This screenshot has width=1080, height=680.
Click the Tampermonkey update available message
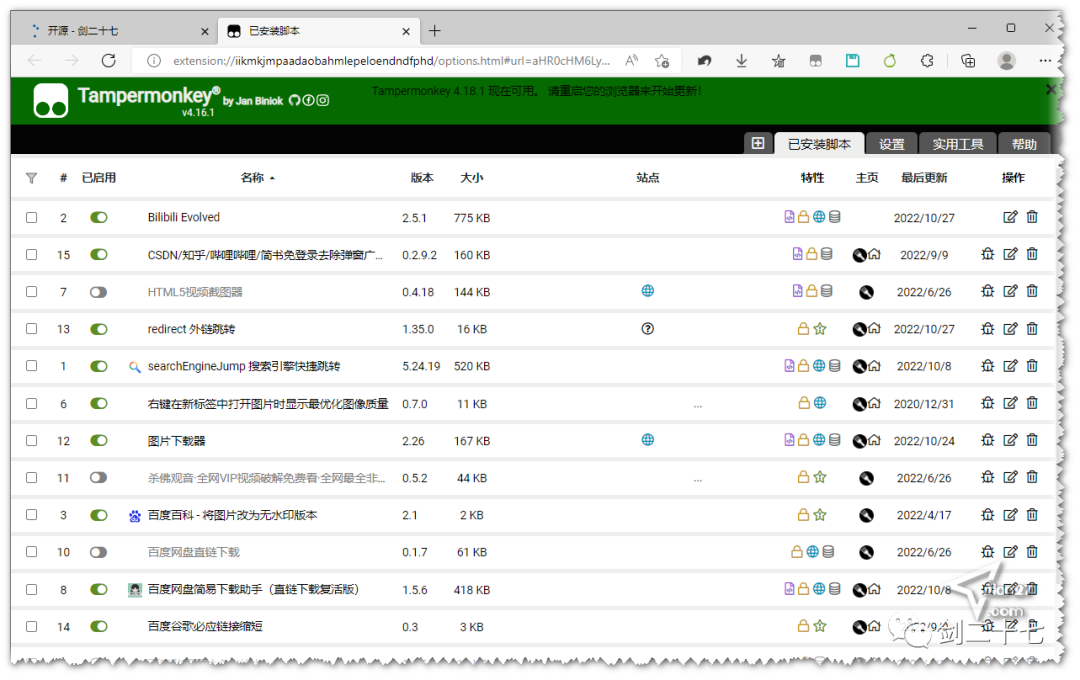click(537, 91)
